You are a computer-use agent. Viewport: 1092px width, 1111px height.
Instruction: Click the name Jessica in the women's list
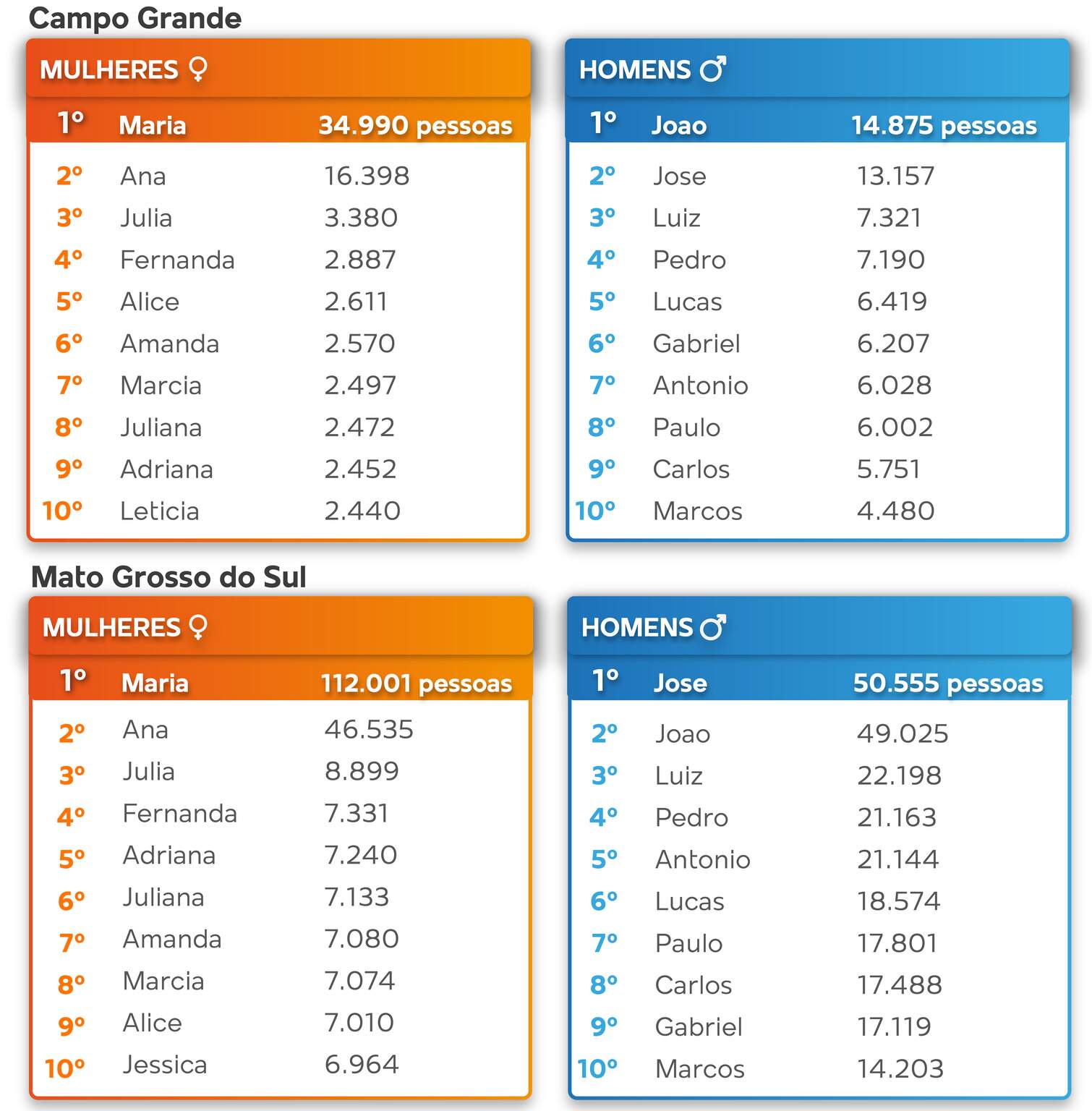[x=165, y=1065]
